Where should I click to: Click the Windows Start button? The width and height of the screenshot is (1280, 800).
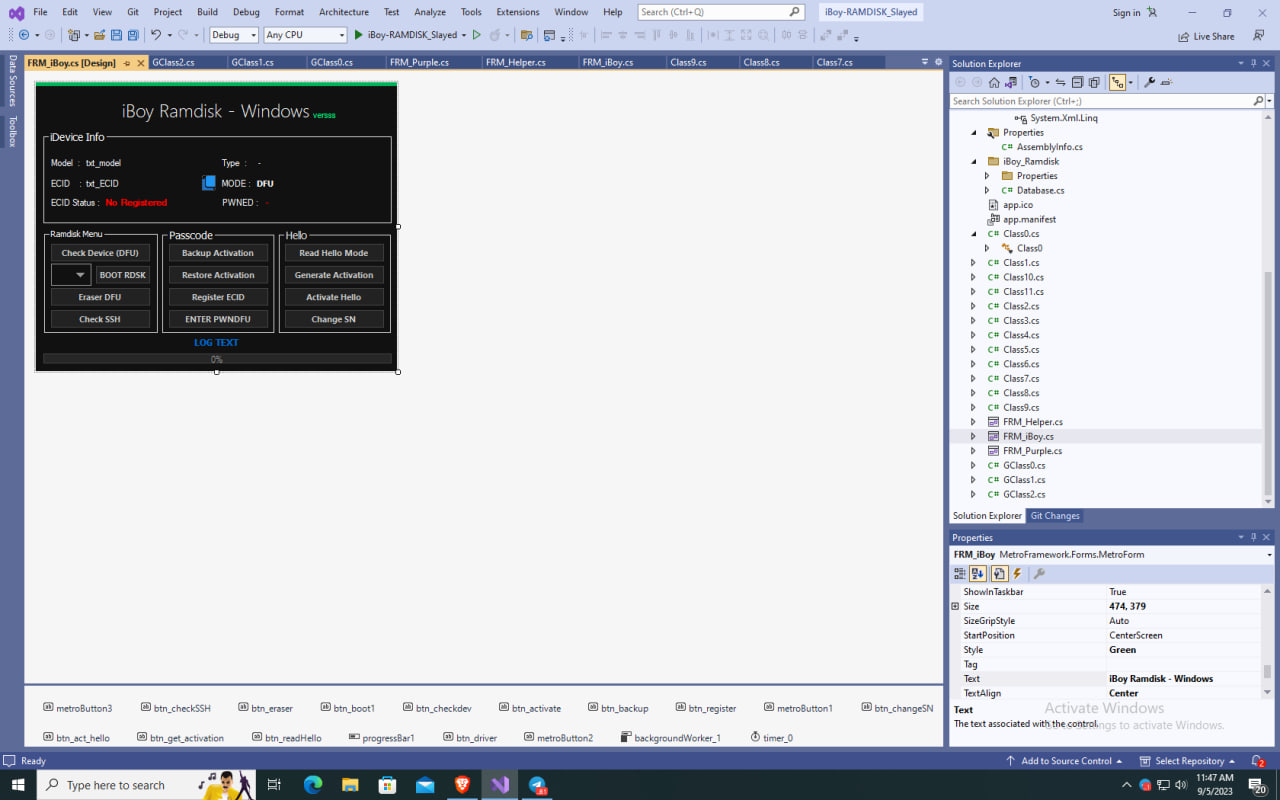[18, 785]
